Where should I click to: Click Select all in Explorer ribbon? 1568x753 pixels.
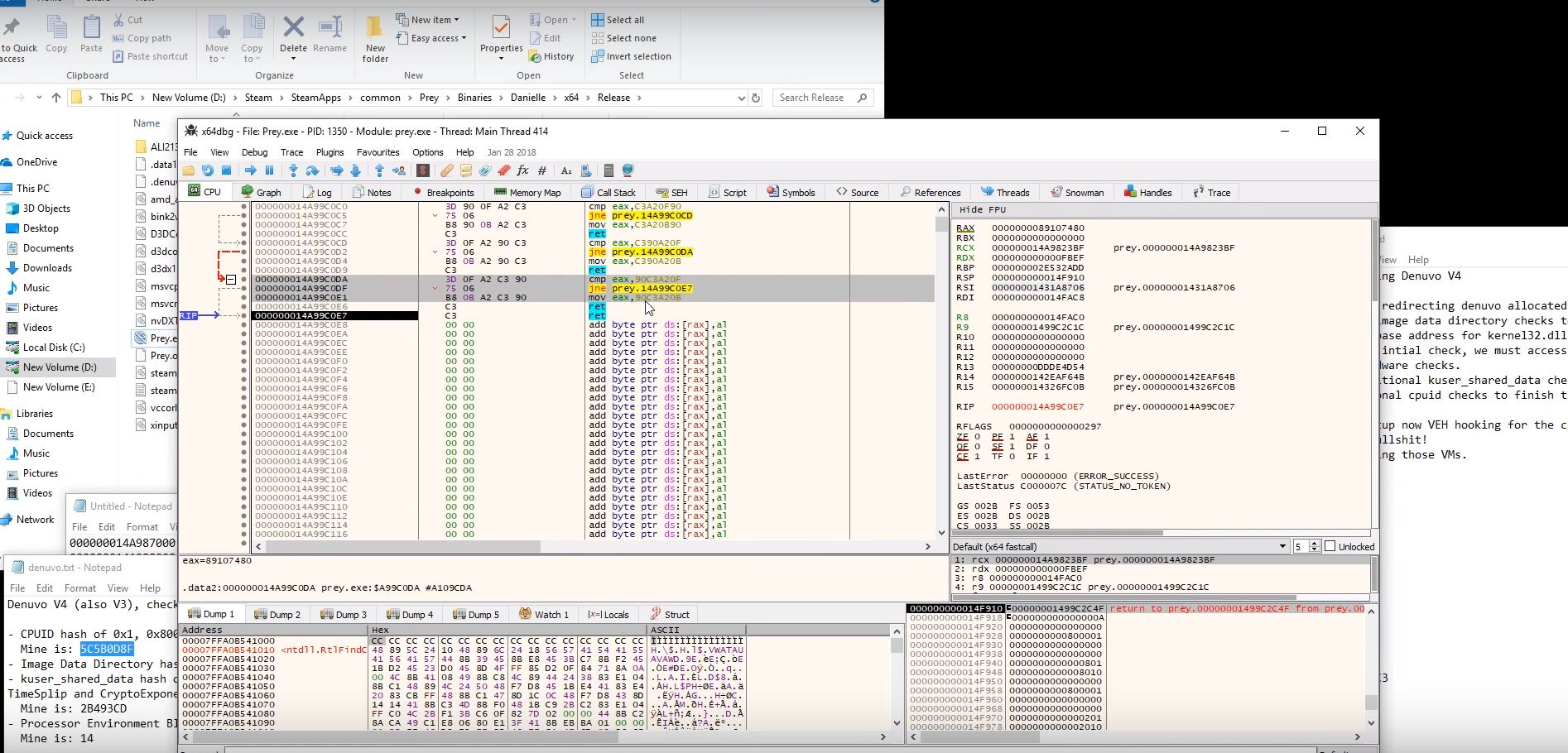coord(618,20)
